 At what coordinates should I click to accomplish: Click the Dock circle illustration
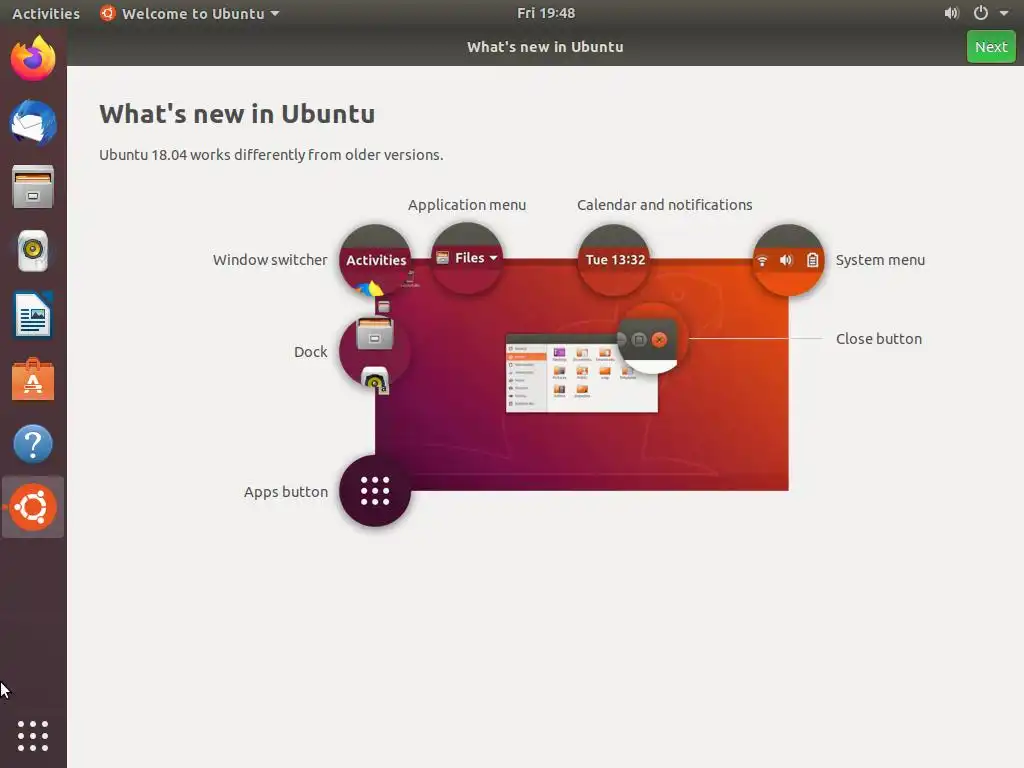coord(375,352)
